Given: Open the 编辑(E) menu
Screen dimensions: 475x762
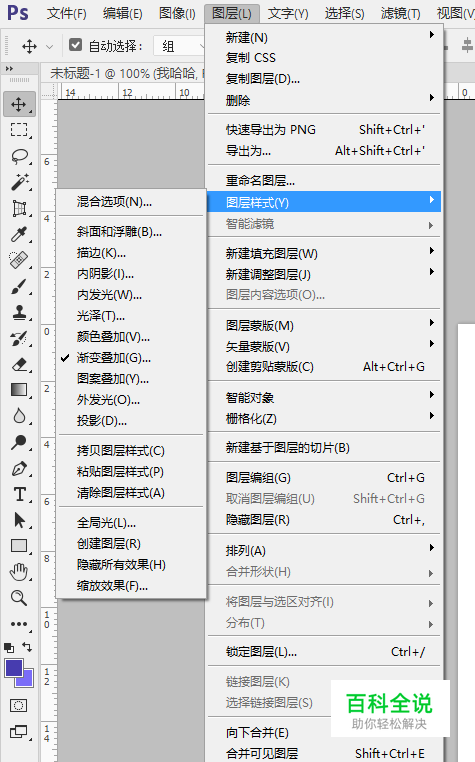Looking at the screenshot, I should click(123, 13).
